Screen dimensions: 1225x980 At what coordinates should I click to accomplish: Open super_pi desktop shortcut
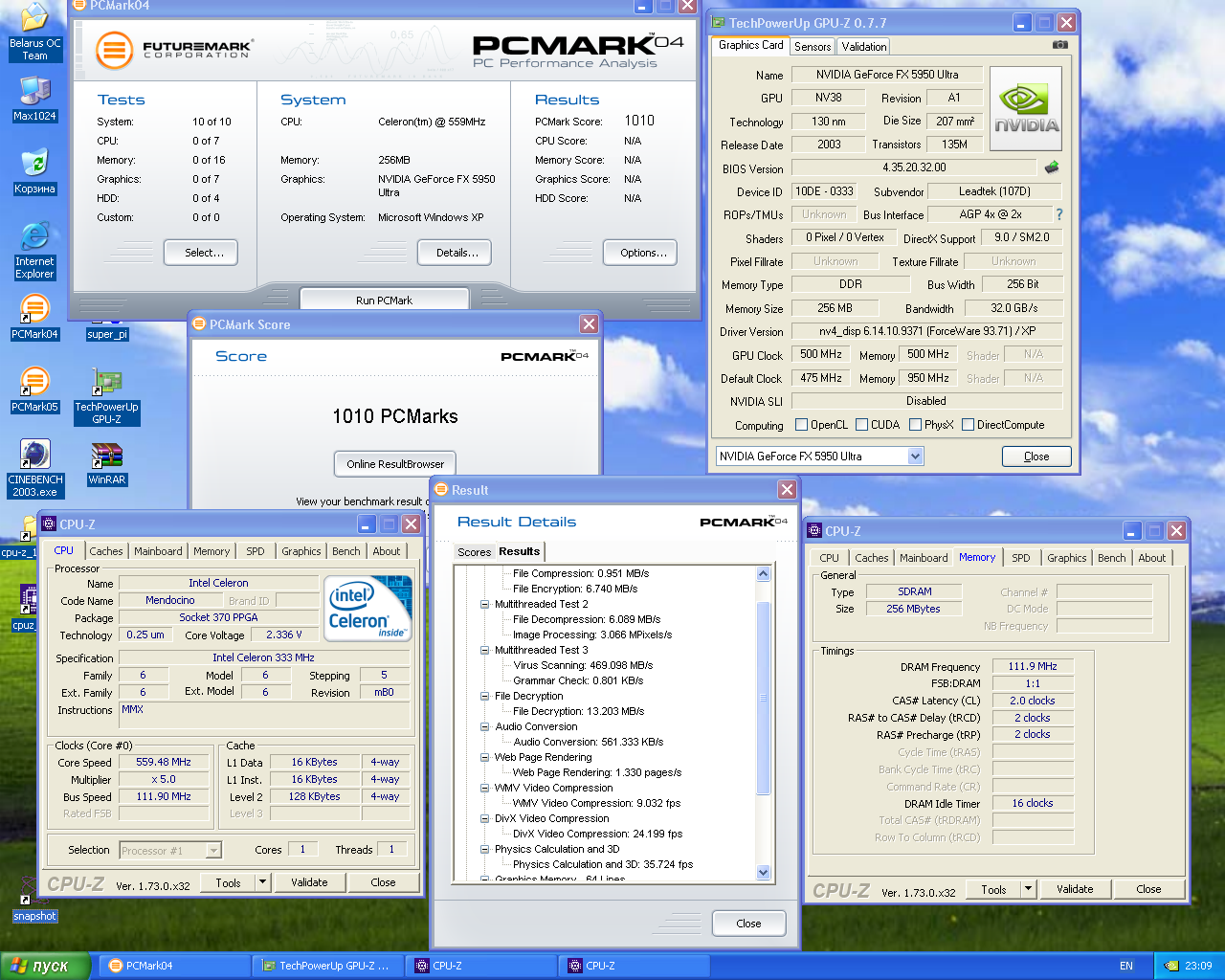(106, 329)
